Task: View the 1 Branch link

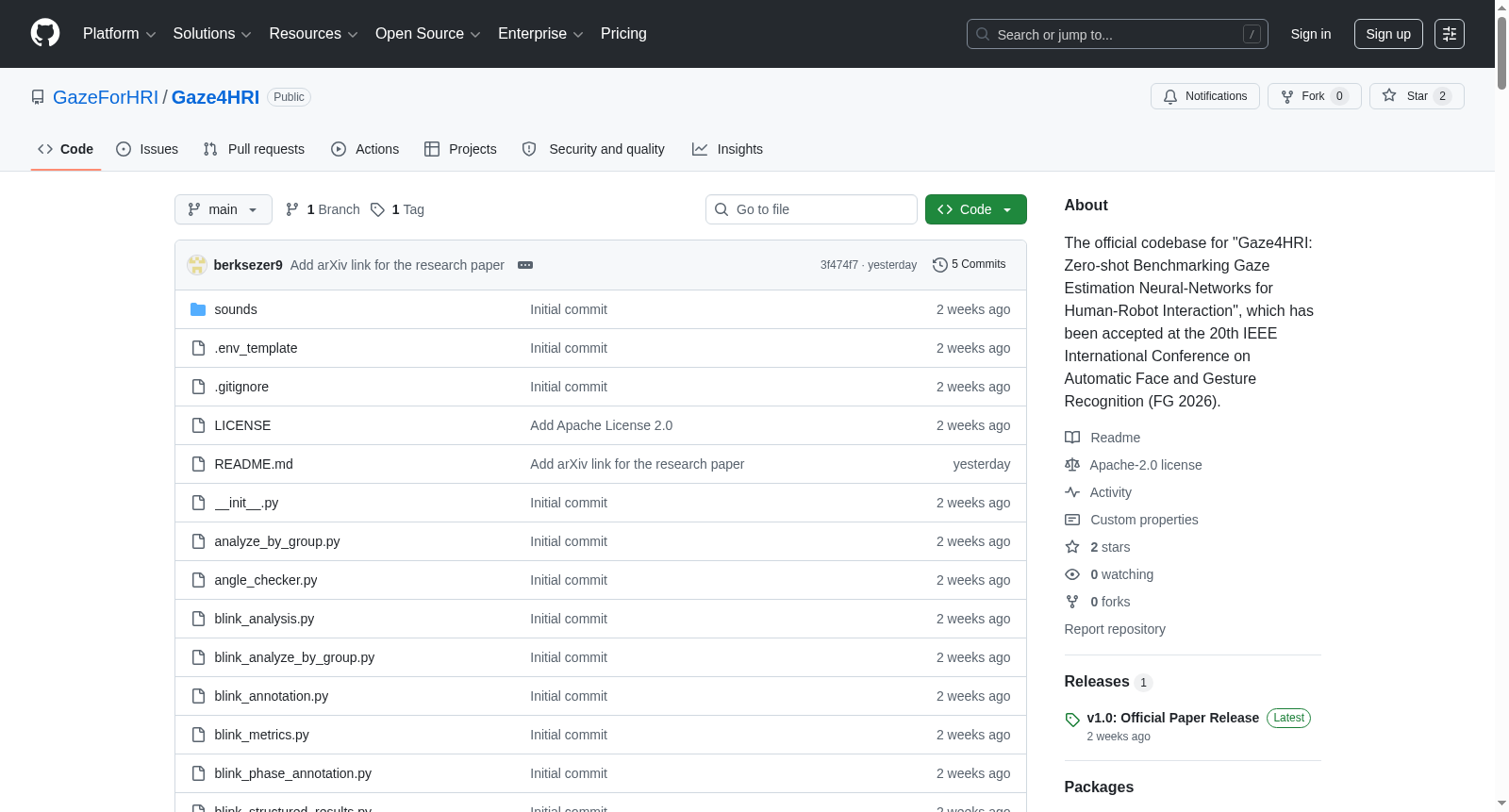Action: 323,209
